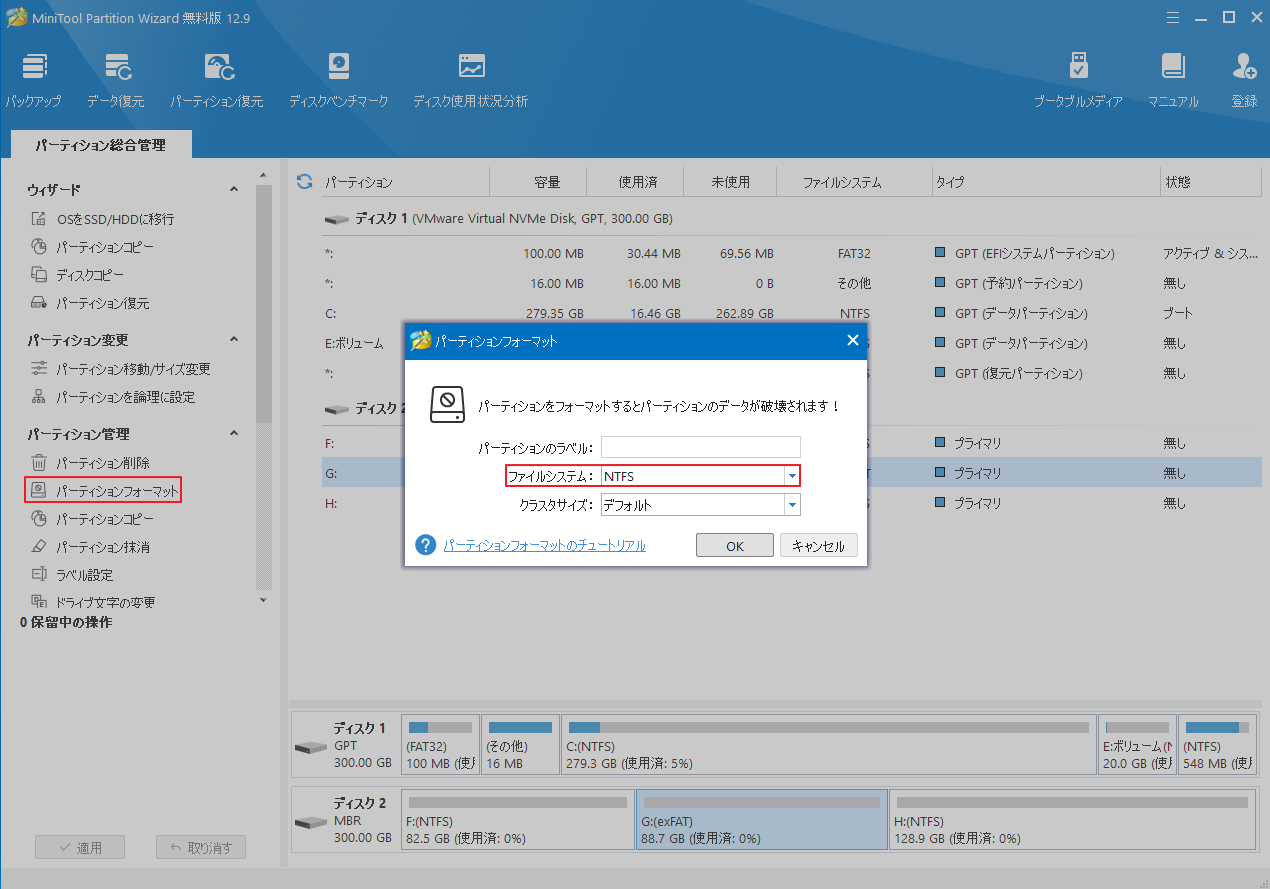This screenshot has height=889, width=1270.
Task: Select パーティション削除 in the sidebar
Action: pyautogui.click(x=103, y=462)
